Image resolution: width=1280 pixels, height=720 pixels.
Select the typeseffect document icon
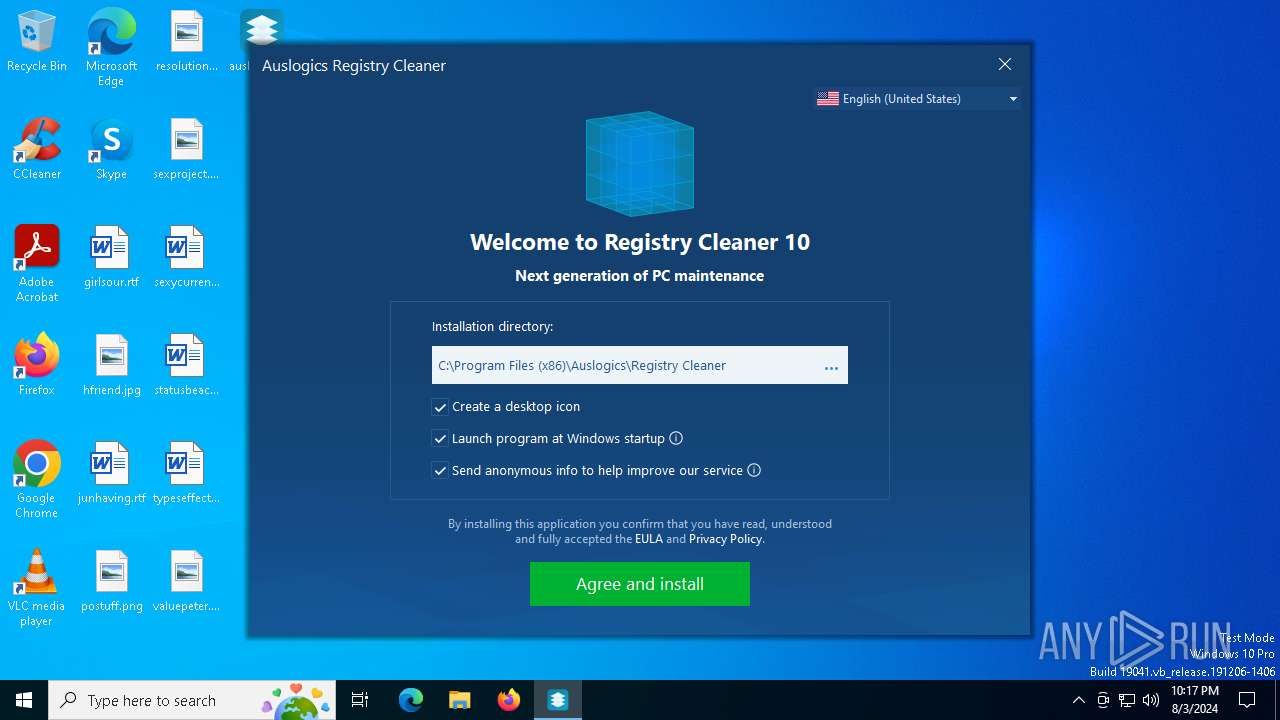[186, 474]
